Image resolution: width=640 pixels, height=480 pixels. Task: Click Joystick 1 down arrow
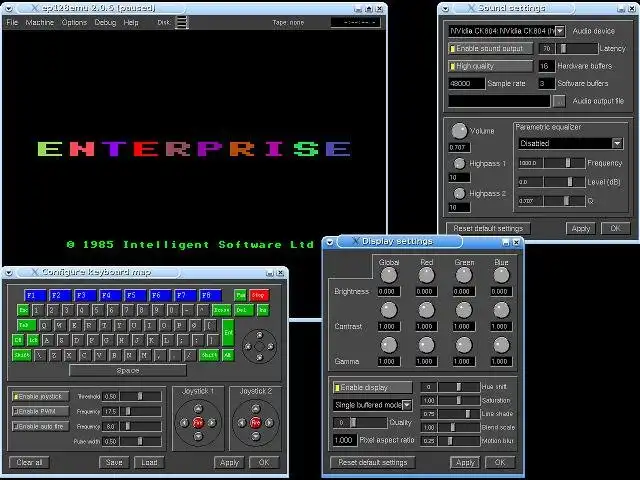[x=198, y=436]
